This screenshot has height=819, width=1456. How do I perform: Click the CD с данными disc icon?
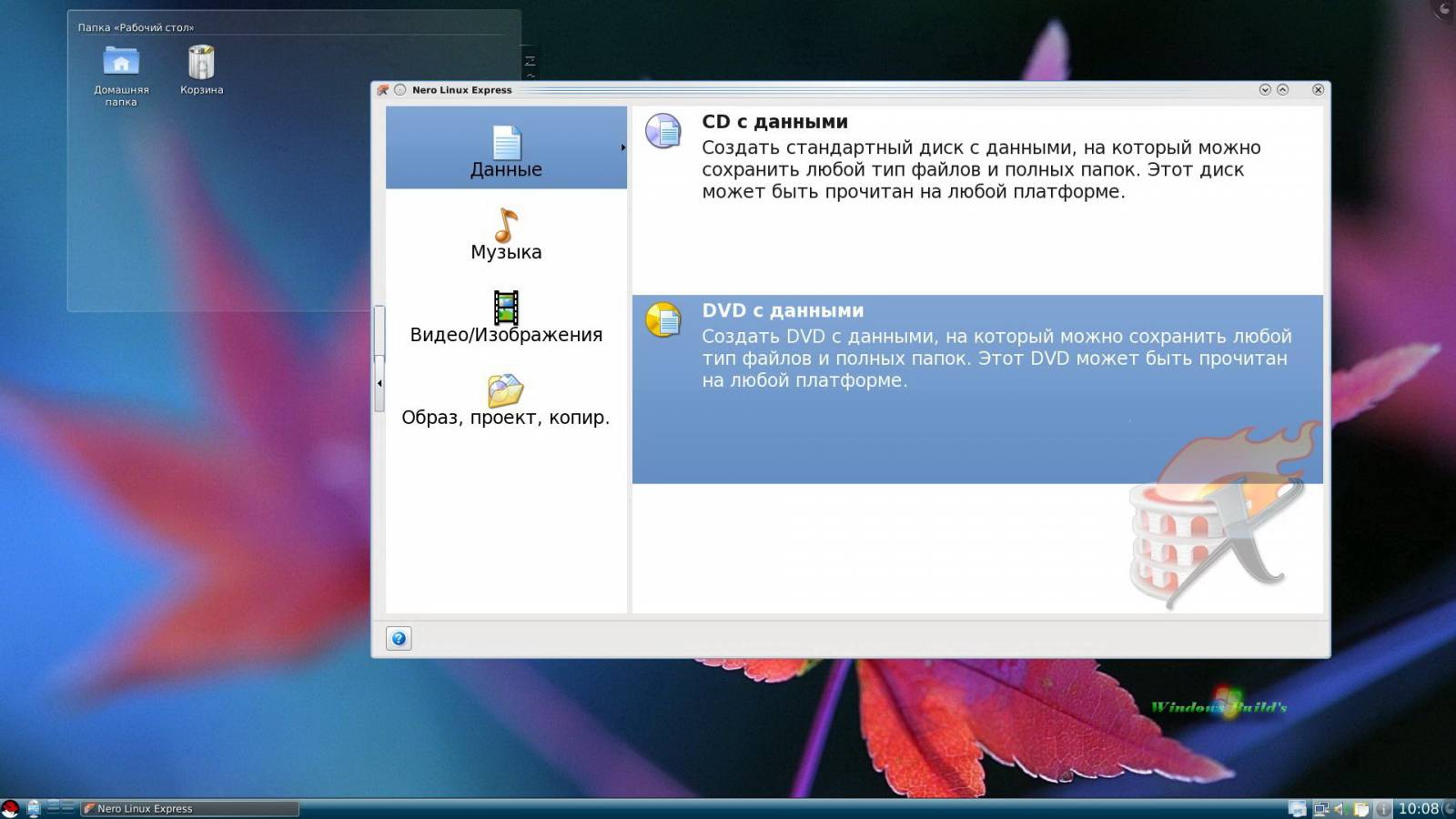point(663,131)
